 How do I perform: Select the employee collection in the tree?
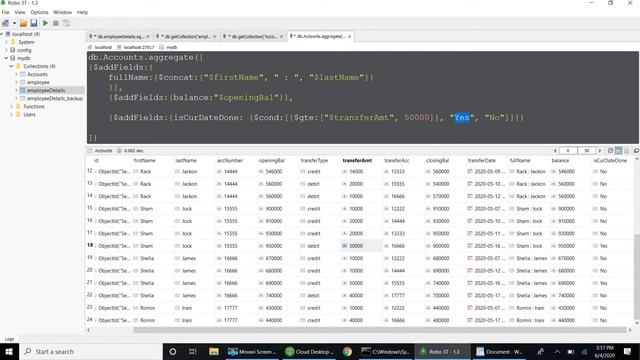[x=38, y=82]
